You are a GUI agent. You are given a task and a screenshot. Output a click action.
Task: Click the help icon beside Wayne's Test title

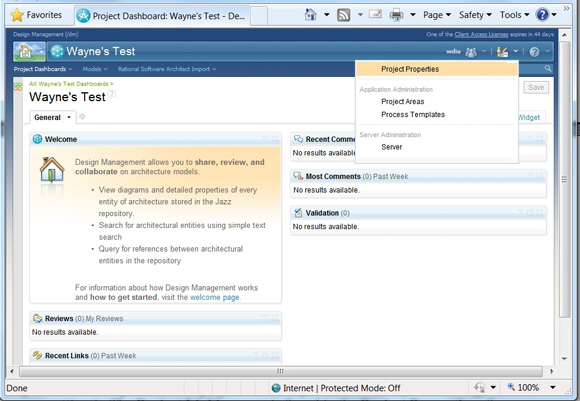[x=112, y=94]
